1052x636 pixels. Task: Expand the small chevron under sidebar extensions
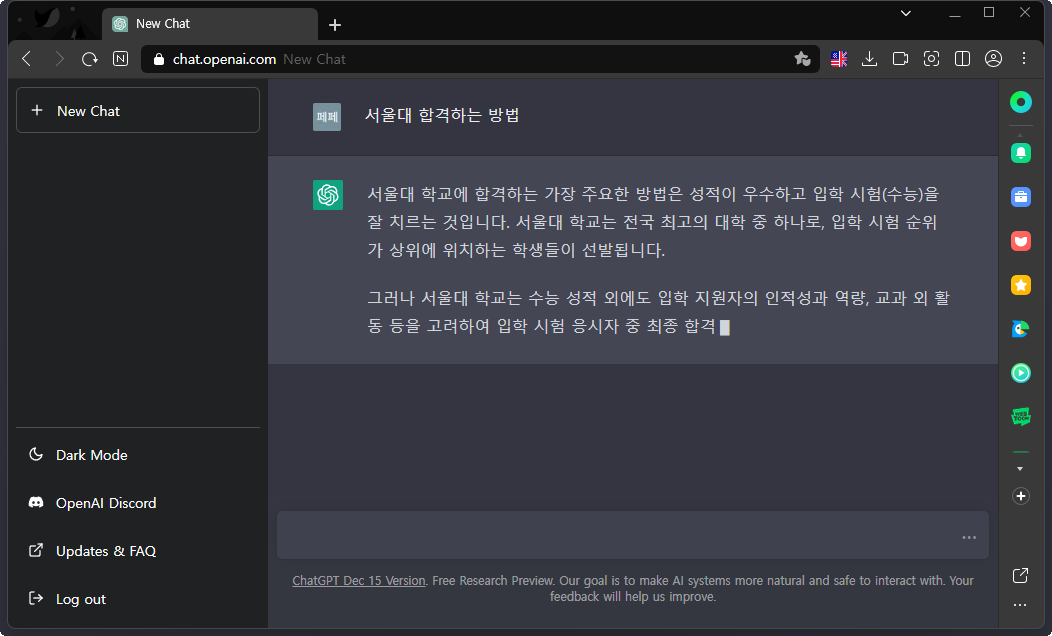(x=1020, y=467)
